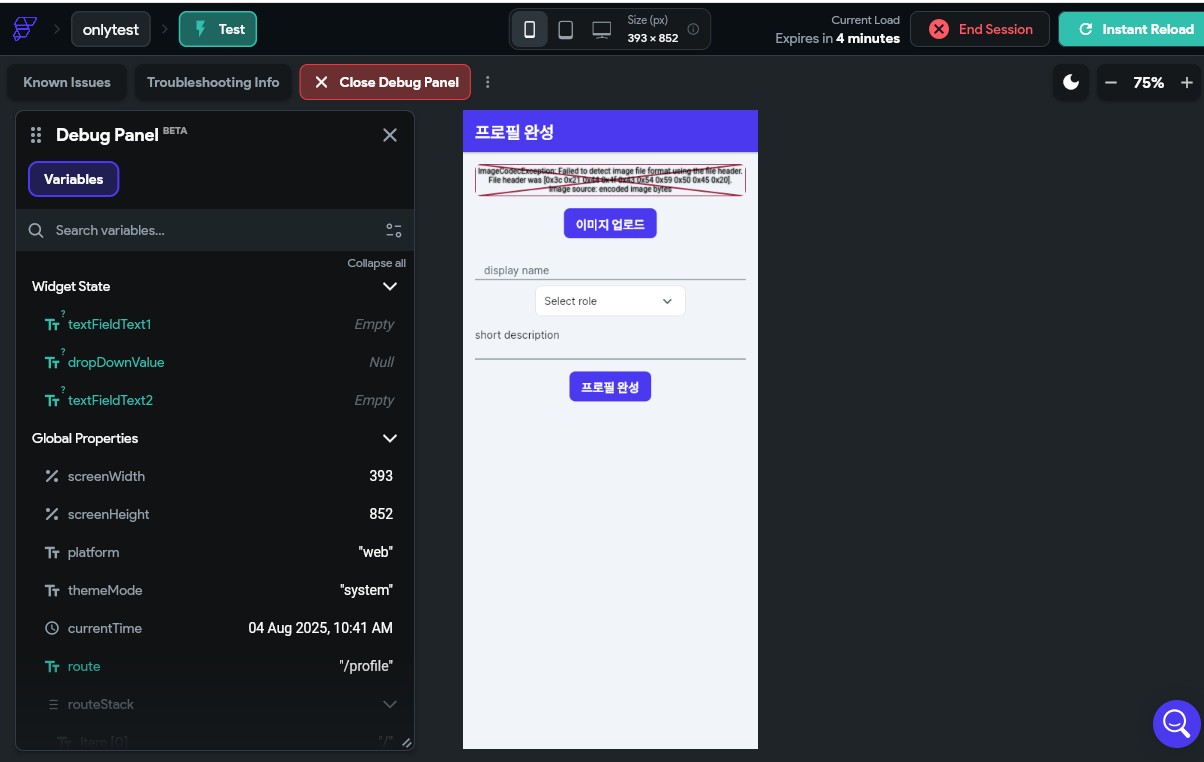The height and width of the screenshot is (762, 1204).
Task: Click the screenHeight property row
Action: coord(215,514)
